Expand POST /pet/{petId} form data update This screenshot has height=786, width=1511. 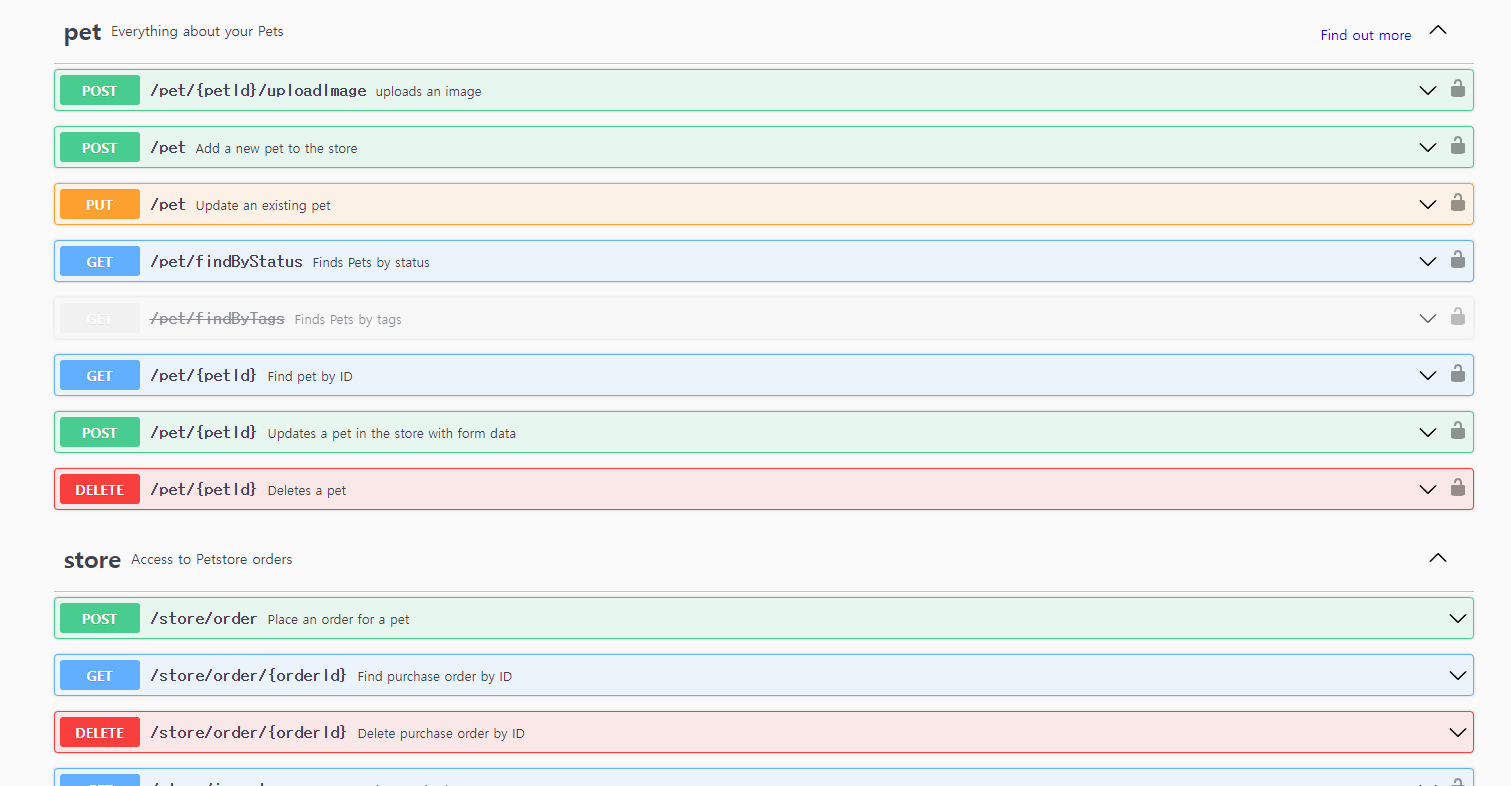[1427, 432]
